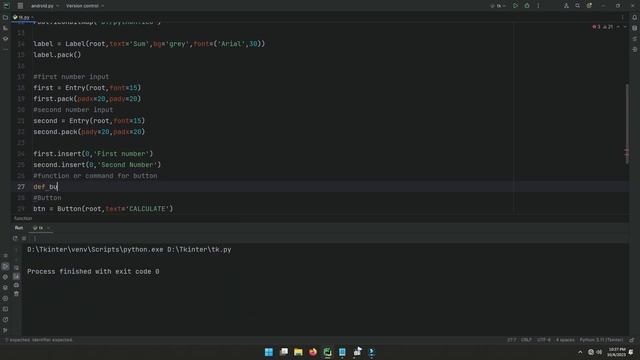
Task: Open the taskbar clock and date
Action: click(x=616, y=352)
